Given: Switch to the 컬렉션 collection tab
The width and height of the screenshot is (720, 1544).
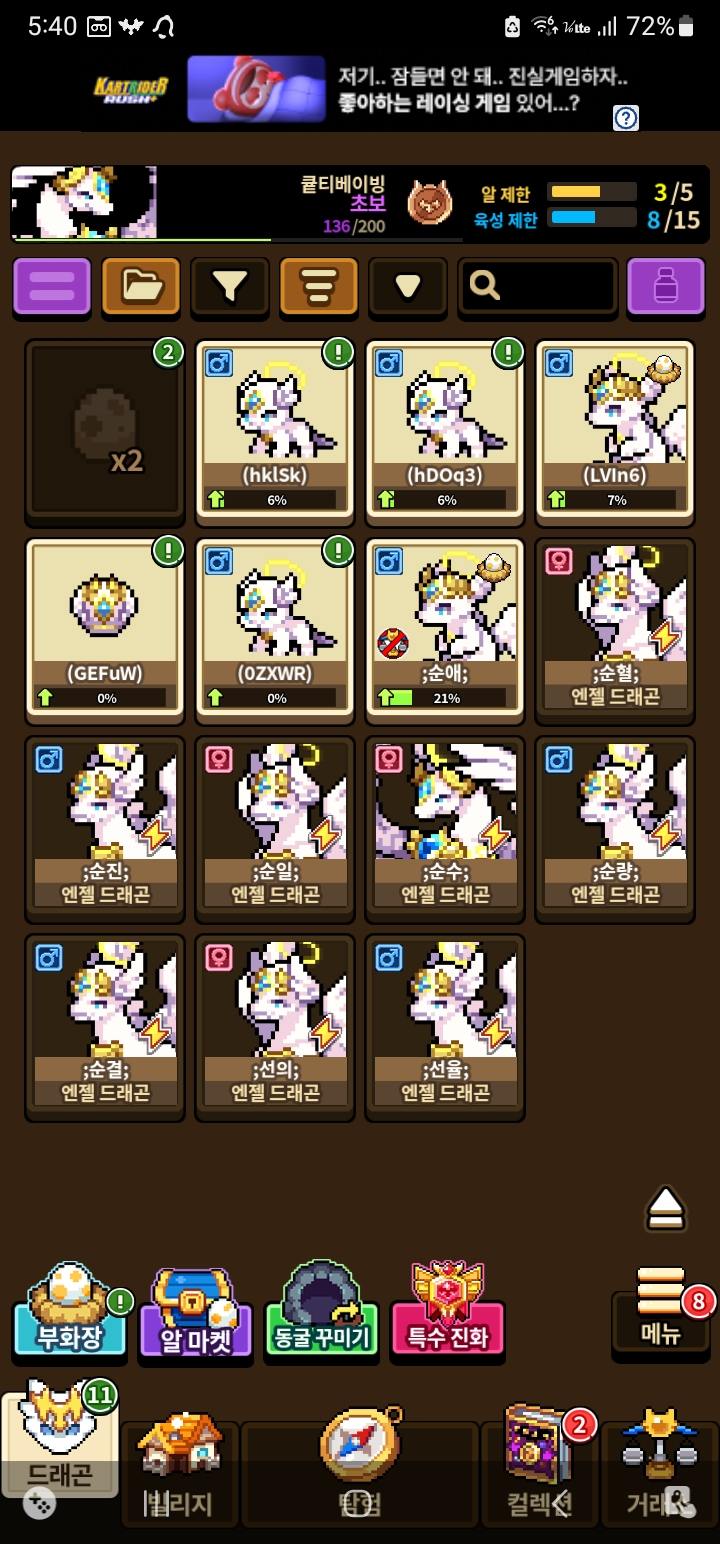Looking at the screenshot, I should [x=539, y=1465].
